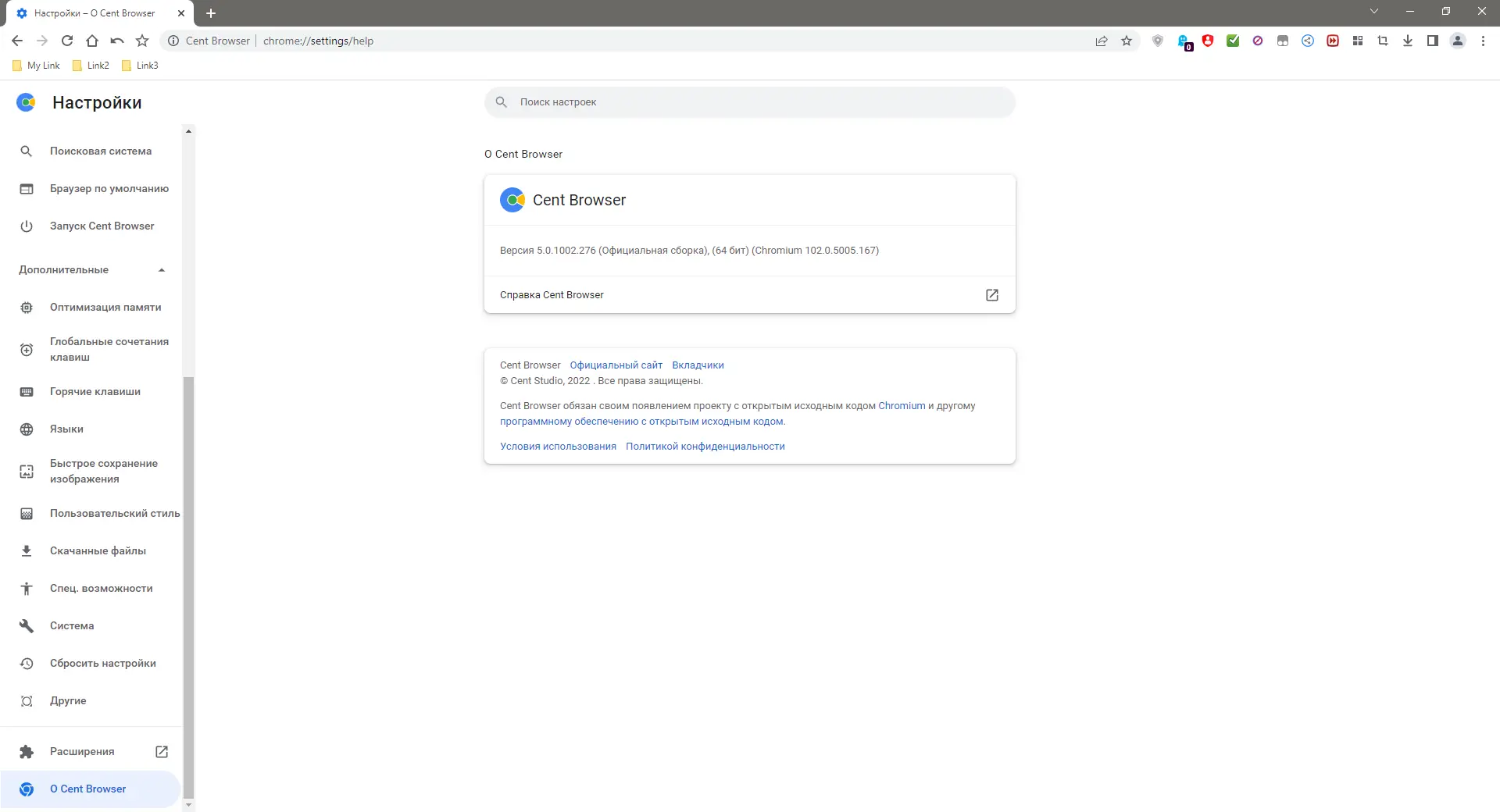
Task: Click the share page icon in address bar
Action: pos(1102,41)
